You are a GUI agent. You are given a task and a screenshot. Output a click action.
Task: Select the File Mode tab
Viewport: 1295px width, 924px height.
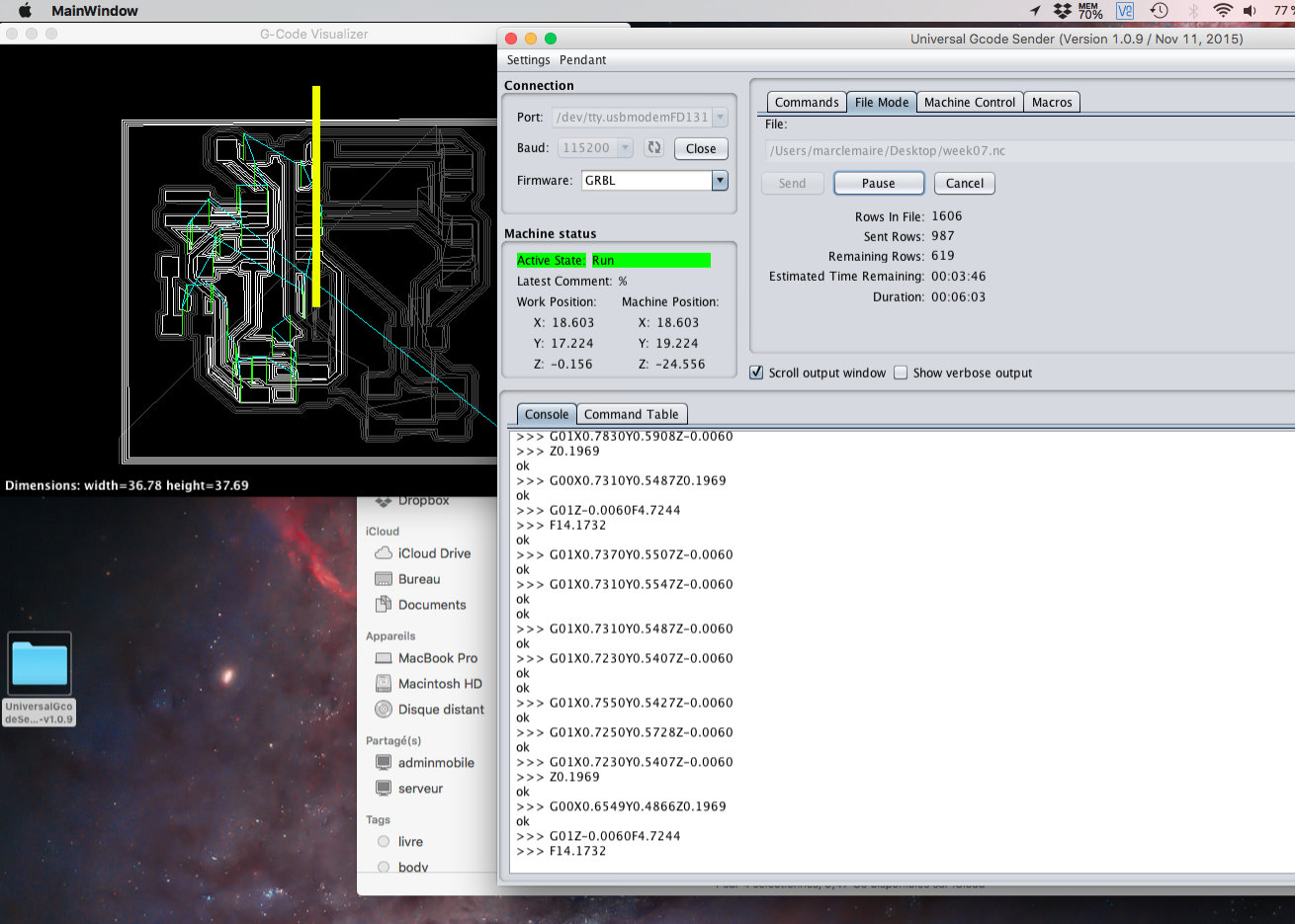[882, 102]
